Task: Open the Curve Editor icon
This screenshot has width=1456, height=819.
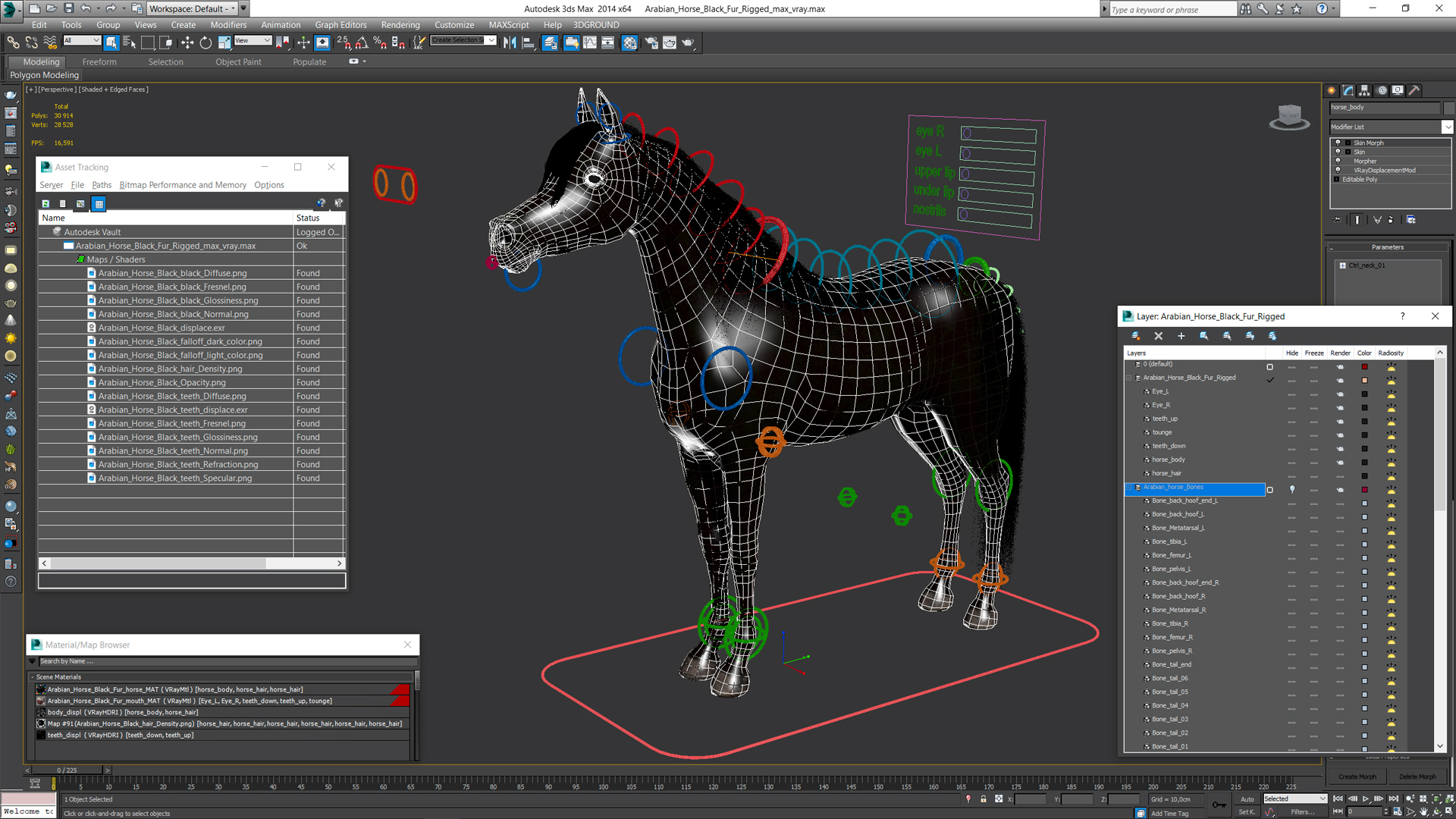Action: pyautogui.click(x=590, y=42)
